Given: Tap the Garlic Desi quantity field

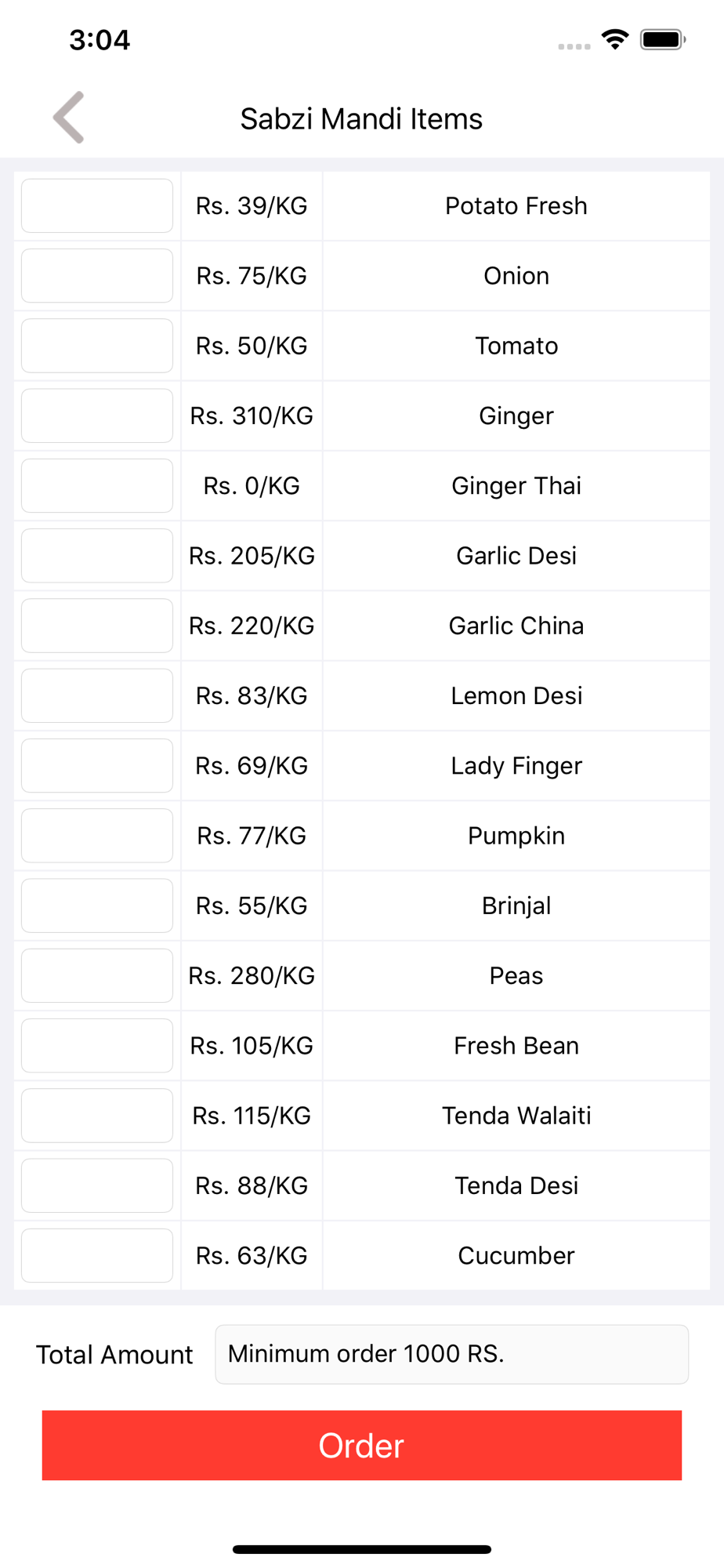Looking at the screenshot, I should [x=97, y=556].
